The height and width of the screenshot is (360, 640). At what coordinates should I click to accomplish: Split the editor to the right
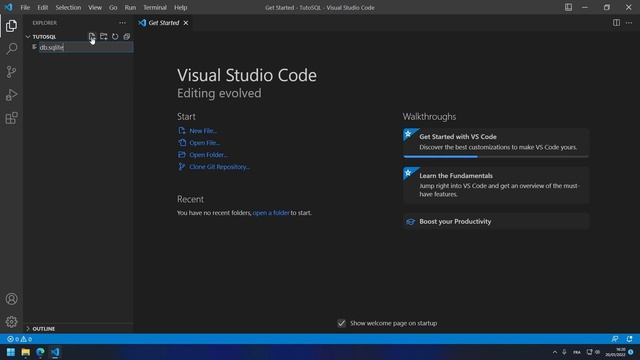tap(616, 23)
